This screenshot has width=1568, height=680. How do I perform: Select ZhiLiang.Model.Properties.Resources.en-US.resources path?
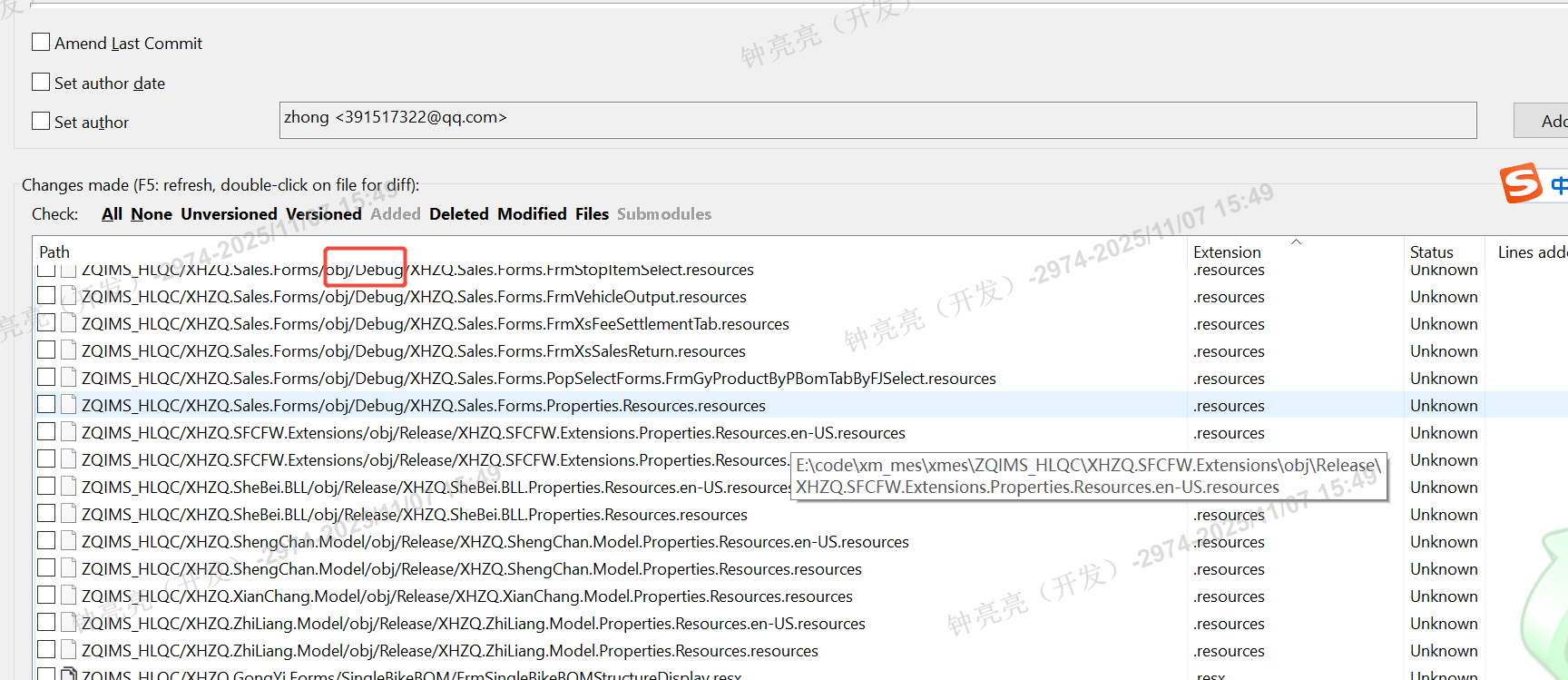click(x=474, y=624)
